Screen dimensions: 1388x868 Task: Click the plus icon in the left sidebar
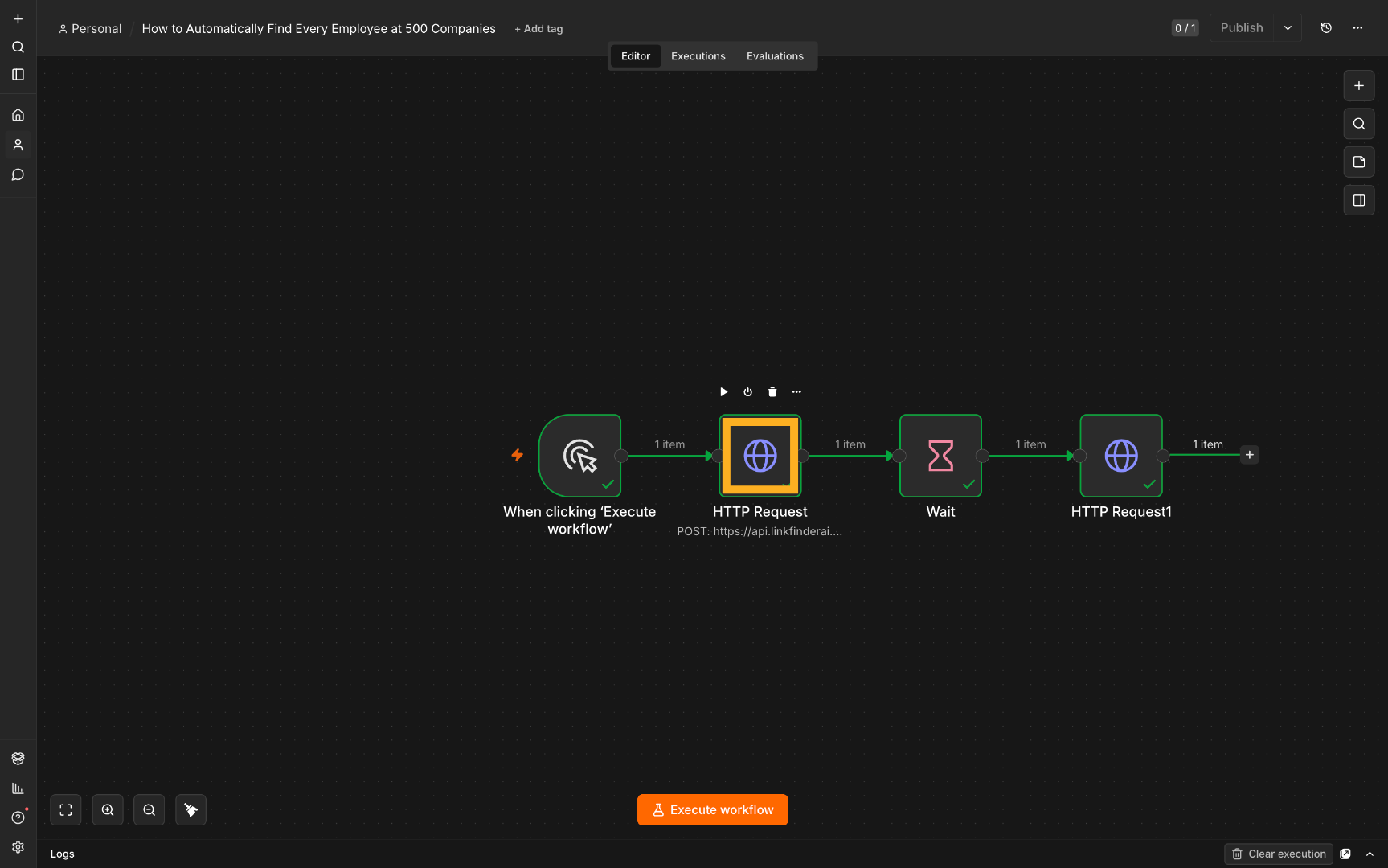18,19
